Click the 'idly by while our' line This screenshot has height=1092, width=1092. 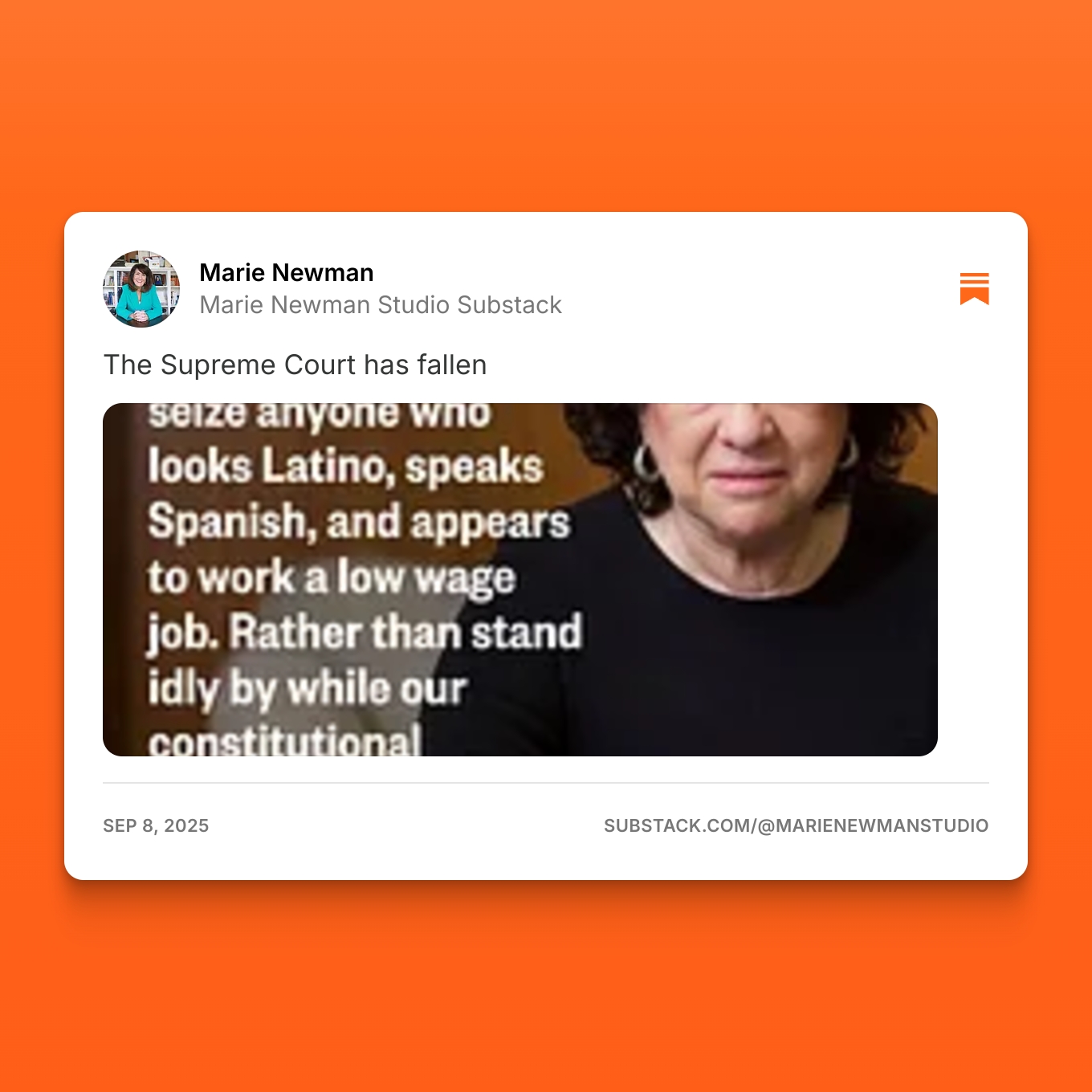[x=307, y=690]
